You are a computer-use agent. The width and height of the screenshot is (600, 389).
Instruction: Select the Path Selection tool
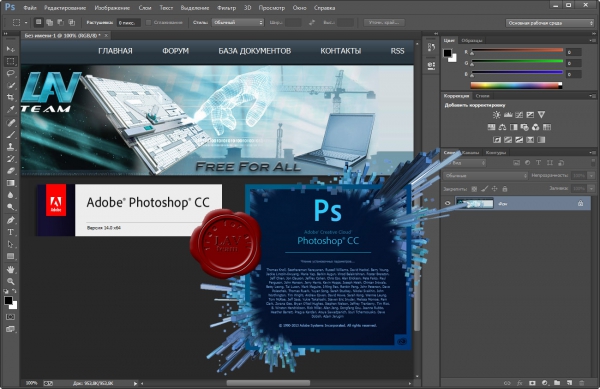tap(10, 244)
